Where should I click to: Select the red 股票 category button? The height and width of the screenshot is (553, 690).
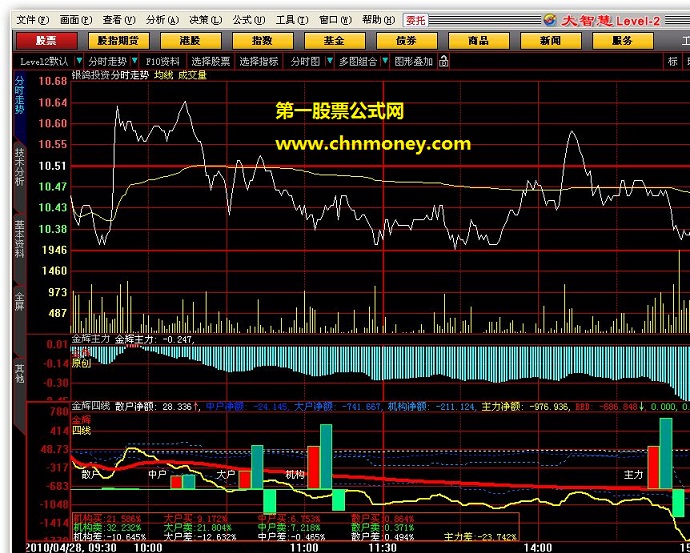click(47, 41)
